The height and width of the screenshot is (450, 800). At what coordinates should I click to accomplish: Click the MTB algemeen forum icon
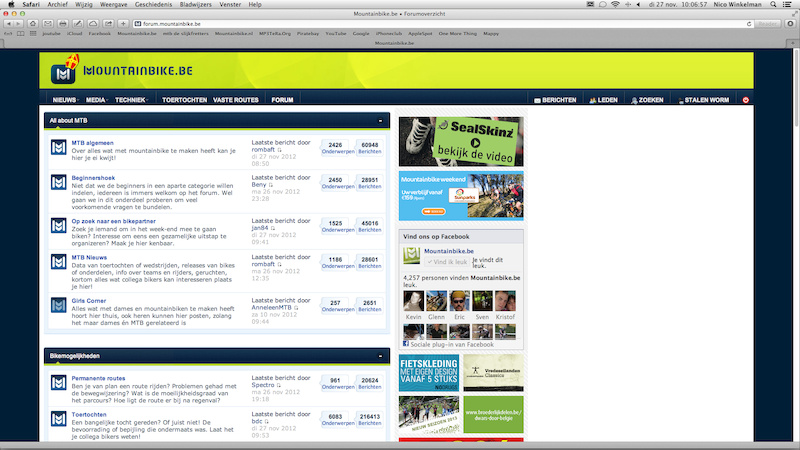pos(58,149)
